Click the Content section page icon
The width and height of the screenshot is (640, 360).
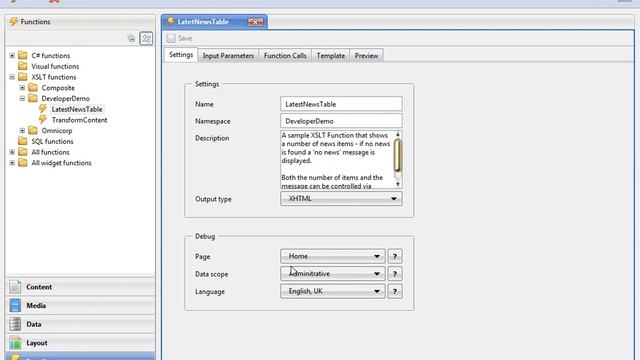click(x=15, y=287)
